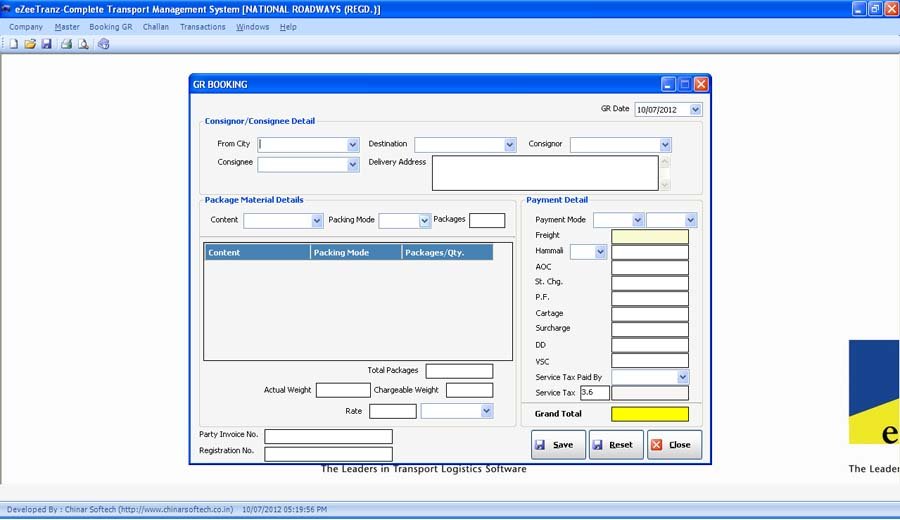
Task: Click the Cartage amount field
Action: [650, 314]
